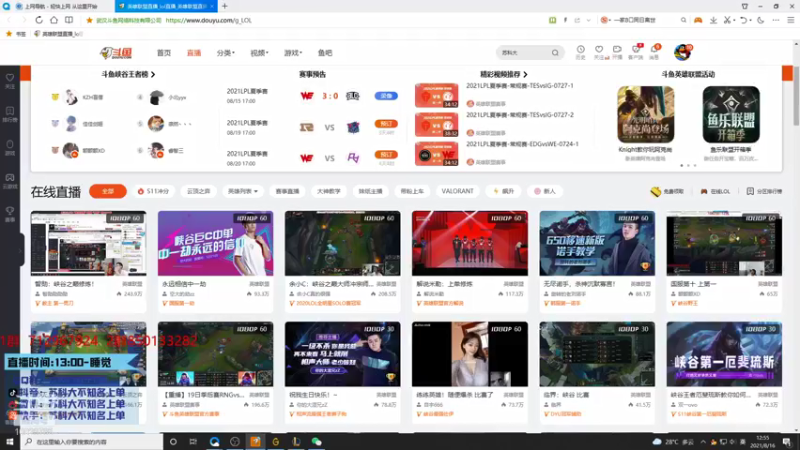Click the magnifier icon in Douyu search
The width and height of the screenshot is (800, 450).
[x=555, y=53]
